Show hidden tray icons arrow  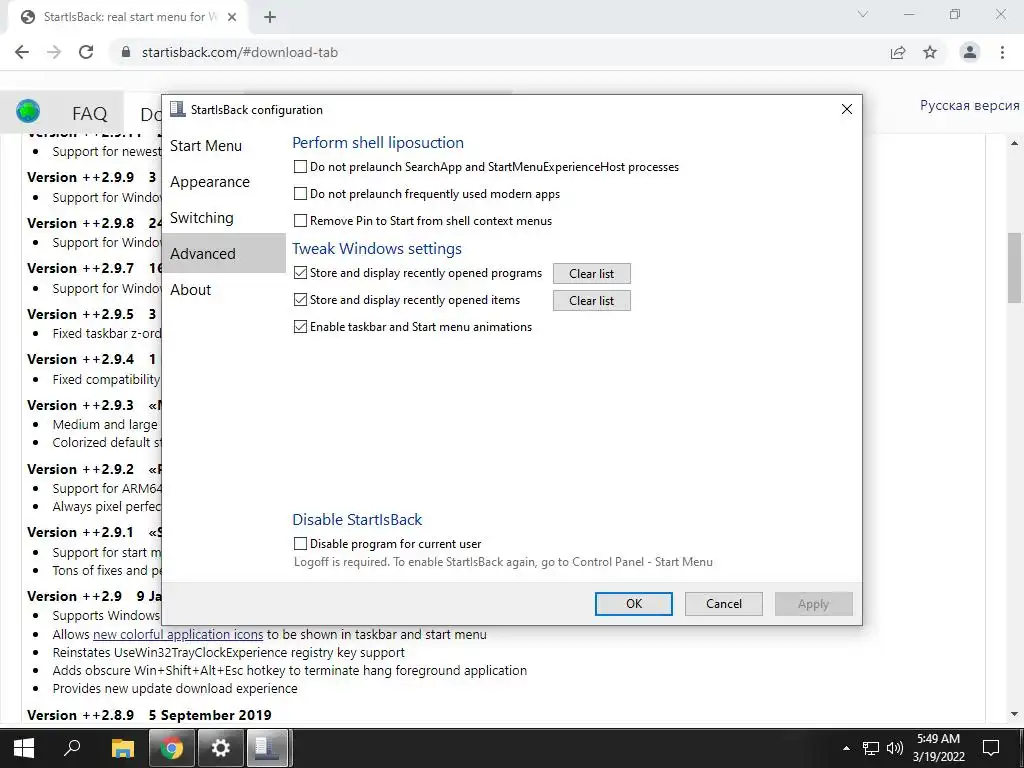coord(846,748)
